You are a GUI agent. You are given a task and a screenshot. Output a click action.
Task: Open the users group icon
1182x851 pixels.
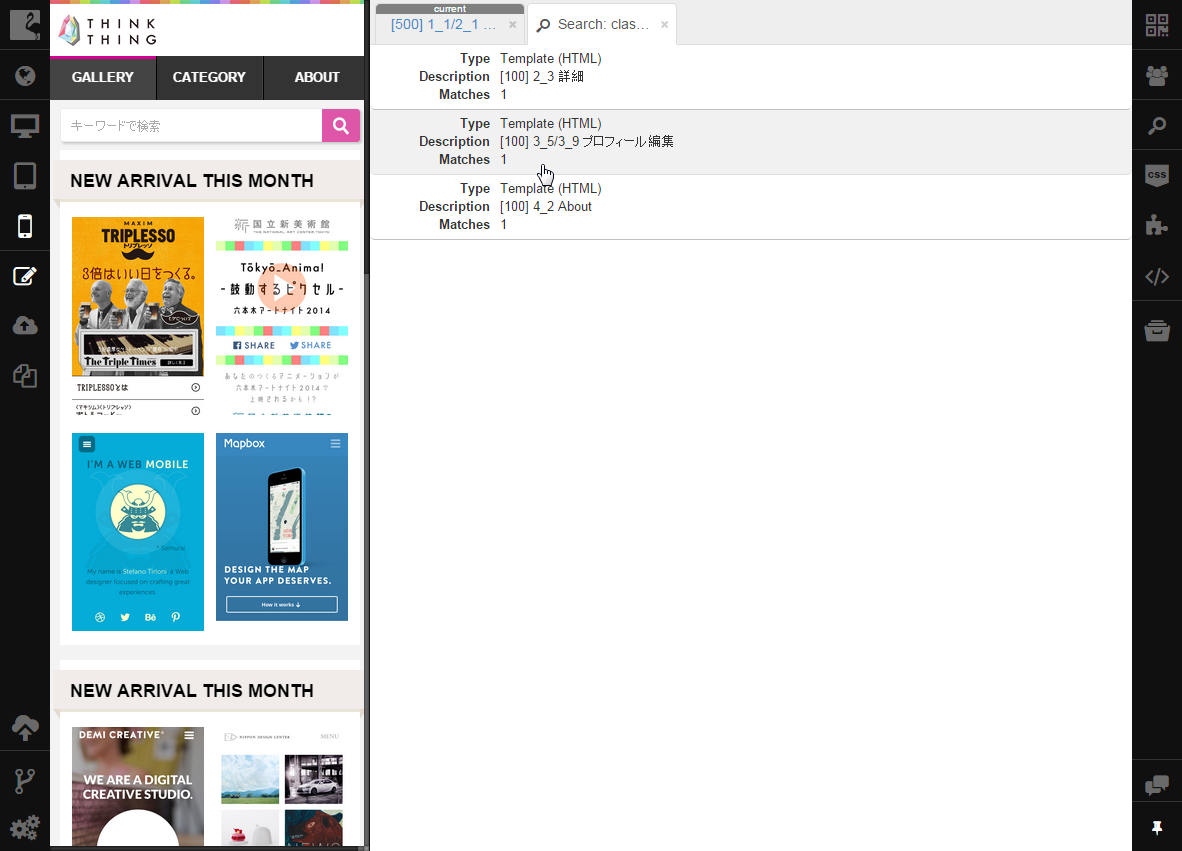pos(1157,75)
